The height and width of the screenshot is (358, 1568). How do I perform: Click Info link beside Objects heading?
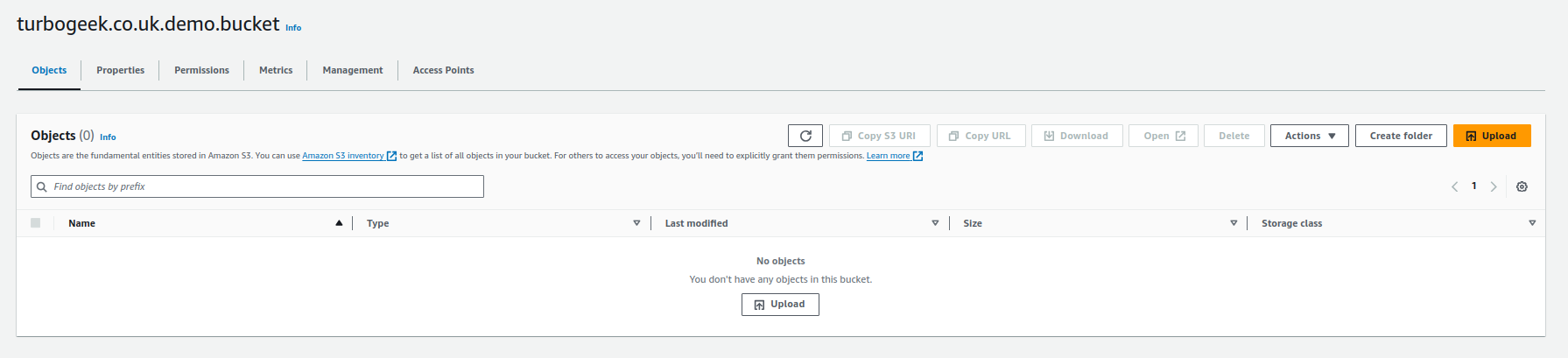pos(108,137)
